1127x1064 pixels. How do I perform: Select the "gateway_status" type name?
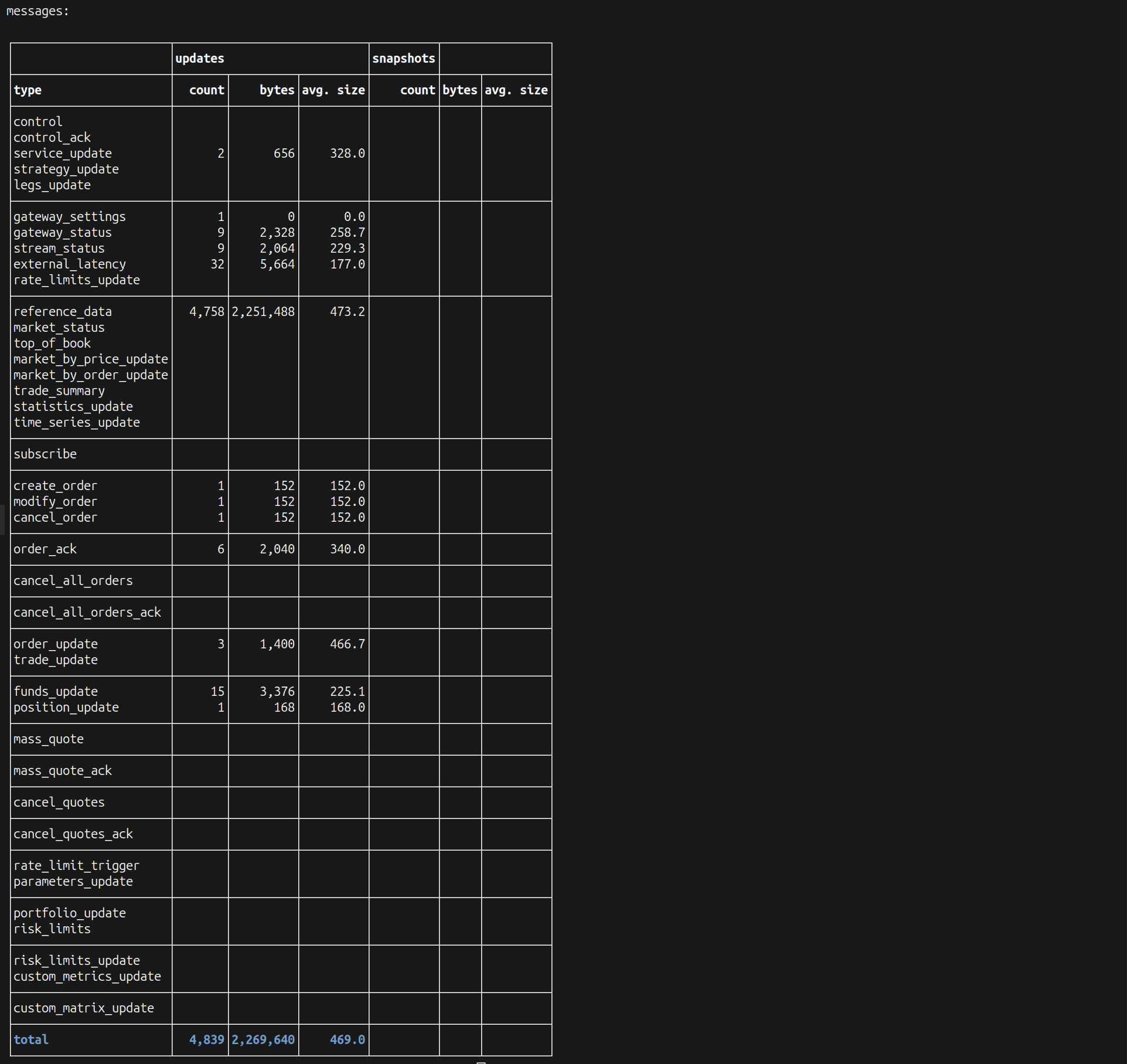63,233
